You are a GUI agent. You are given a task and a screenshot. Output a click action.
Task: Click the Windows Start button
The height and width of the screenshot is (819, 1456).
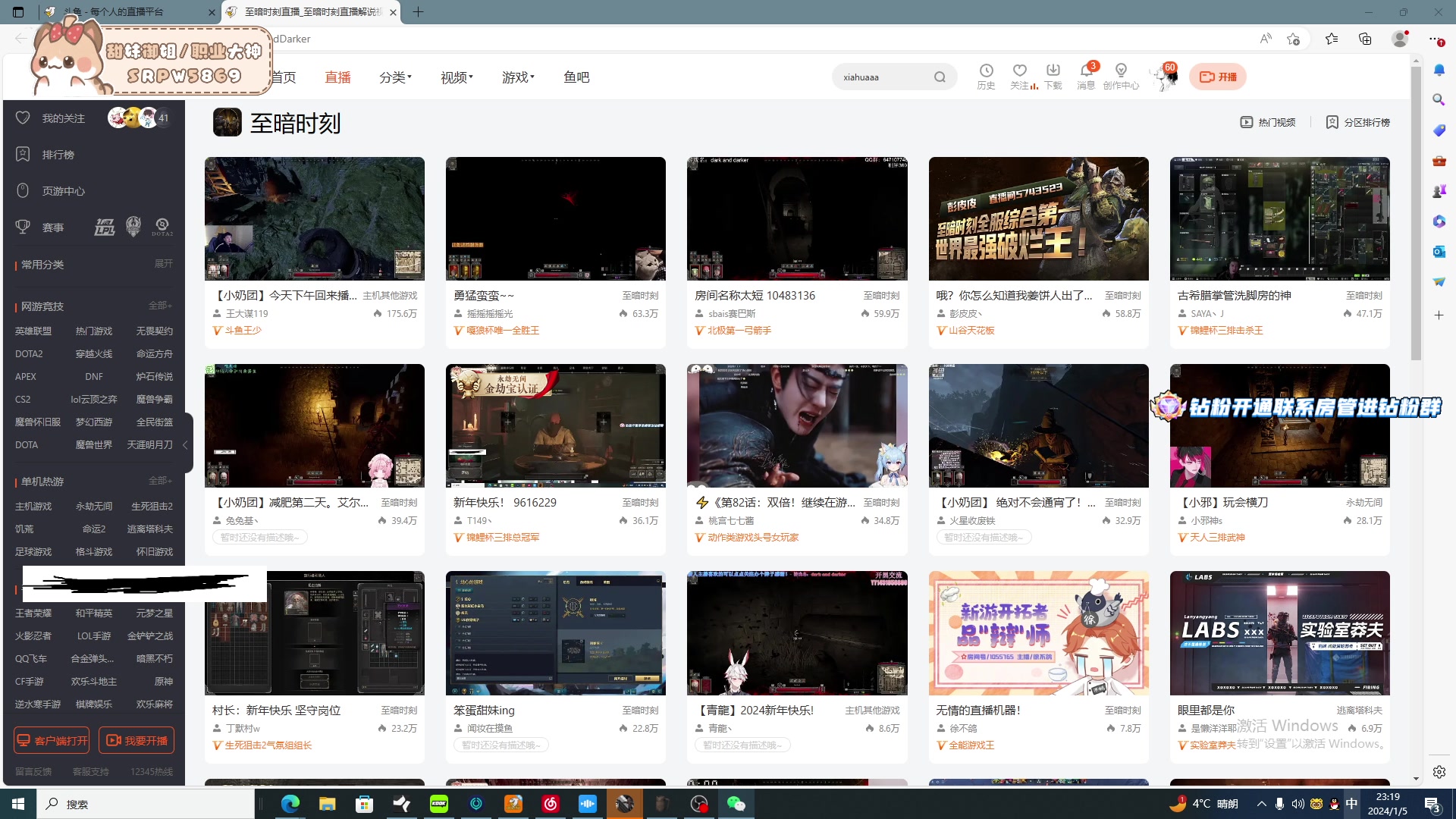[x=18, y=804]
